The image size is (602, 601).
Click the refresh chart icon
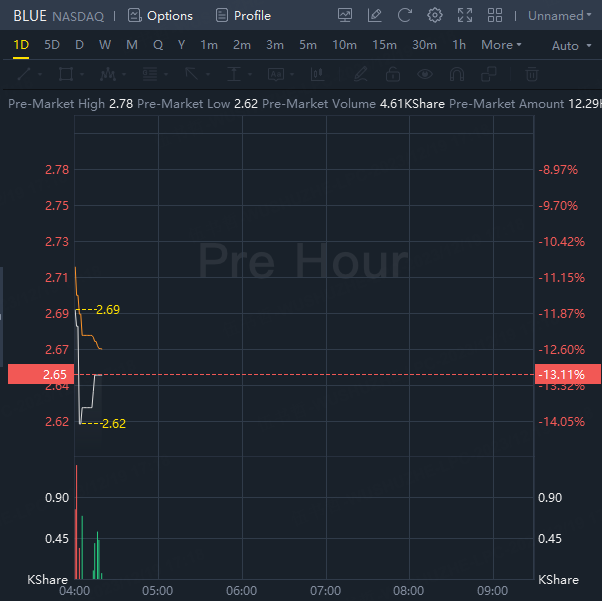404,16
